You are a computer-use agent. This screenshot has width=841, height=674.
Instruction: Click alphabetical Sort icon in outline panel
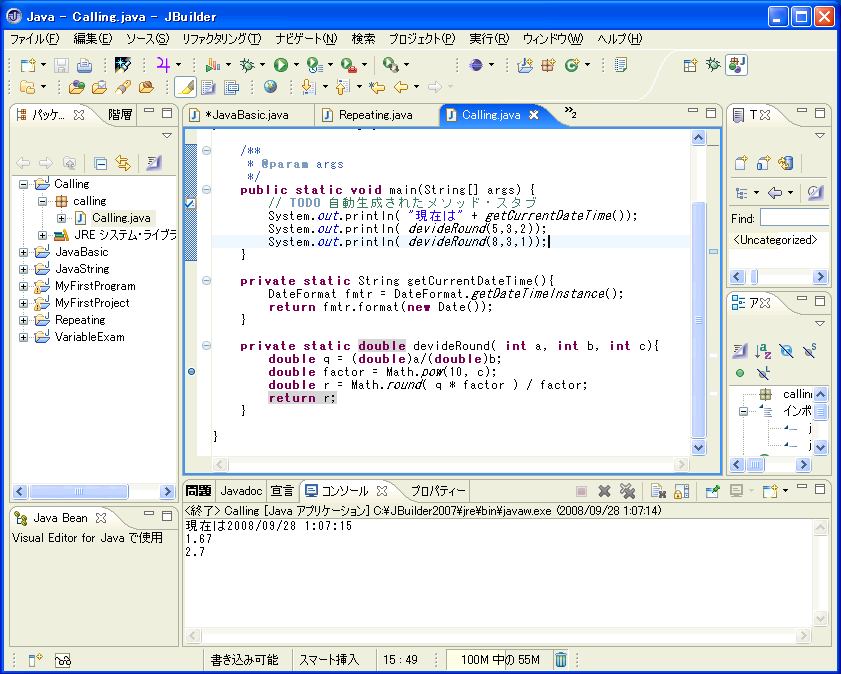tap(762, 350)
